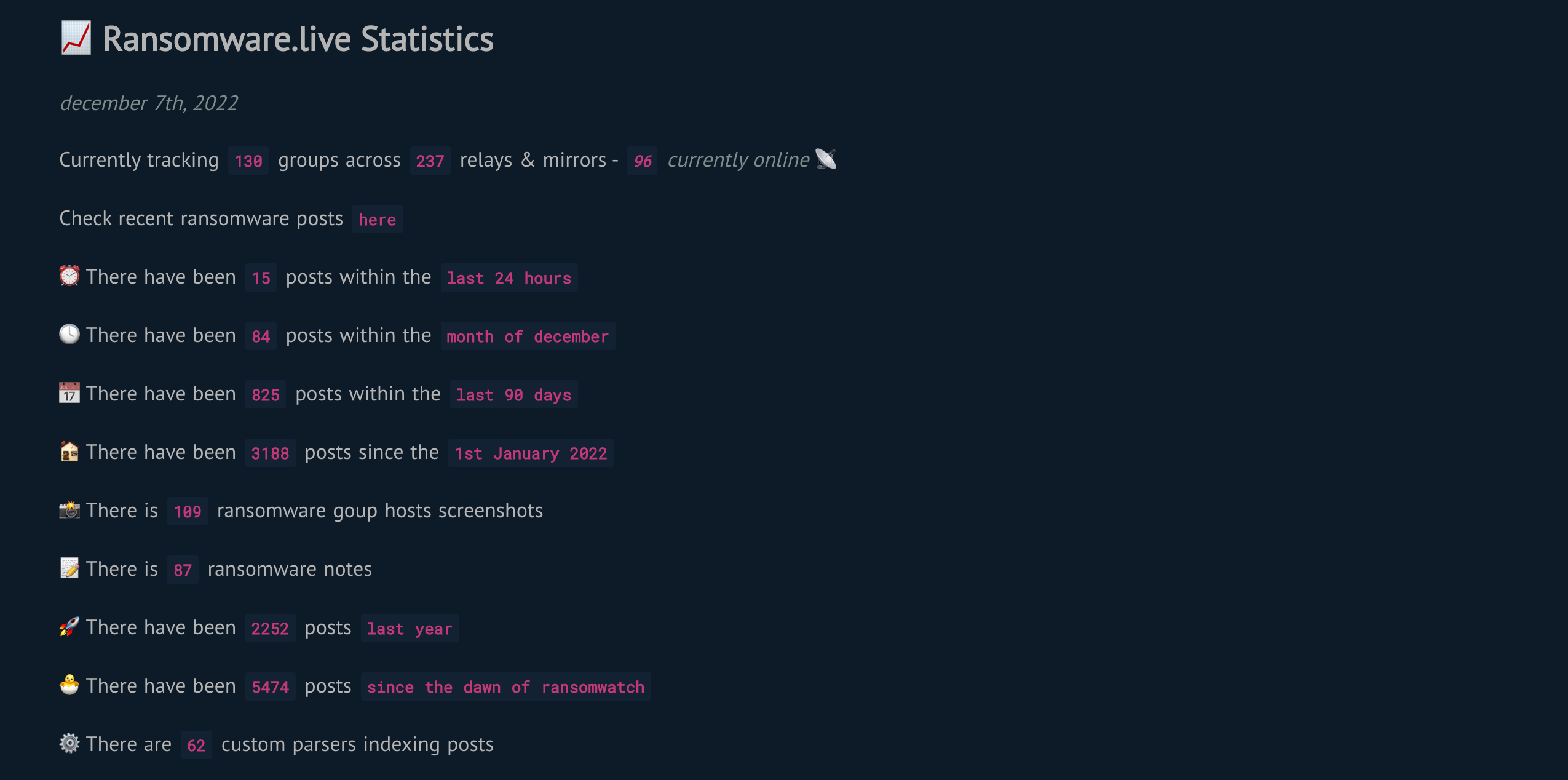Follow 'since the dawn of ransomwatch' link
Screen dimensions: 1568x780
click(x=505, y=687)
